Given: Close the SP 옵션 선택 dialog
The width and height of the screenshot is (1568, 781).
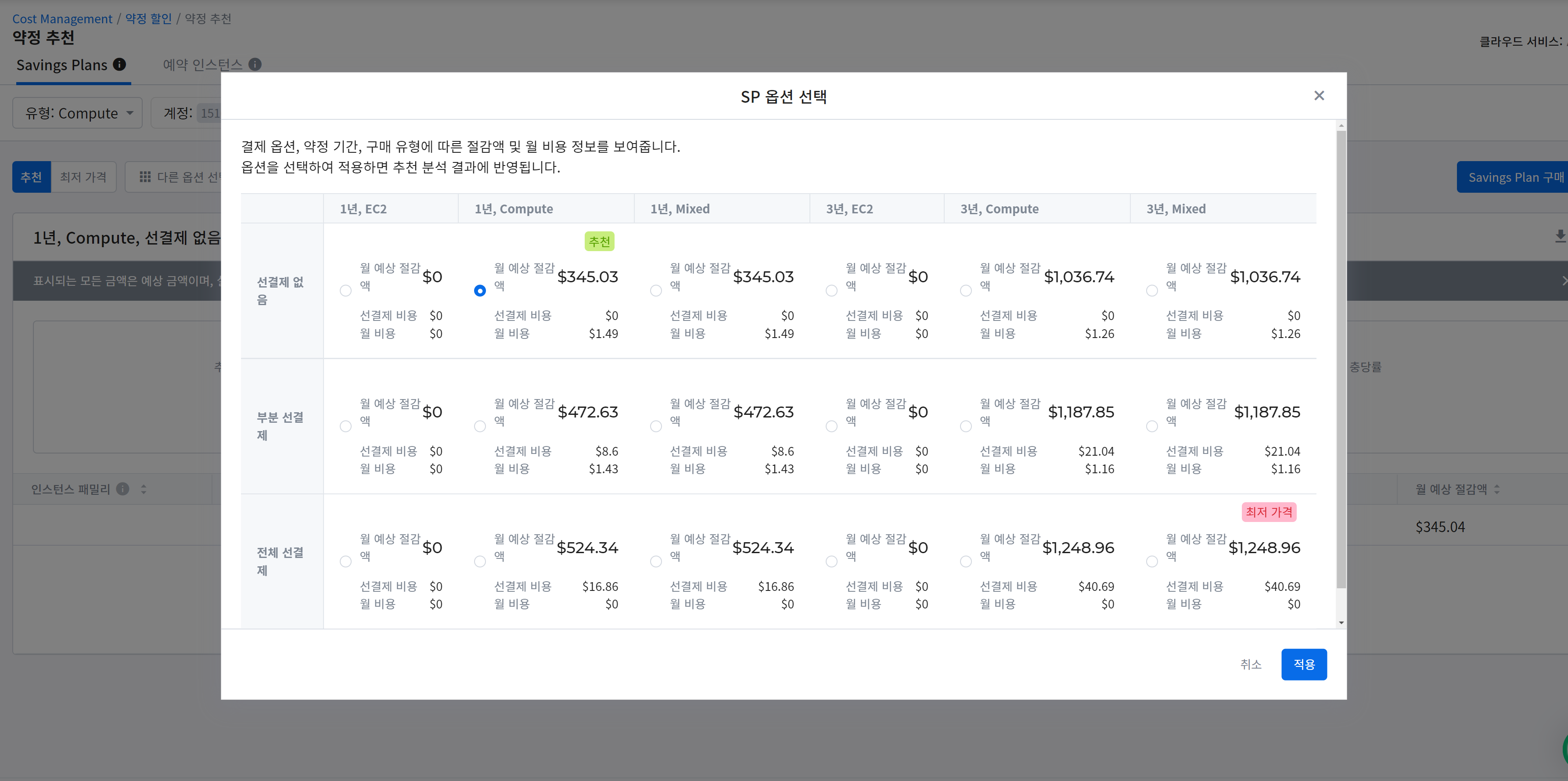Looking at the screenshot, I should point(1319,96).
